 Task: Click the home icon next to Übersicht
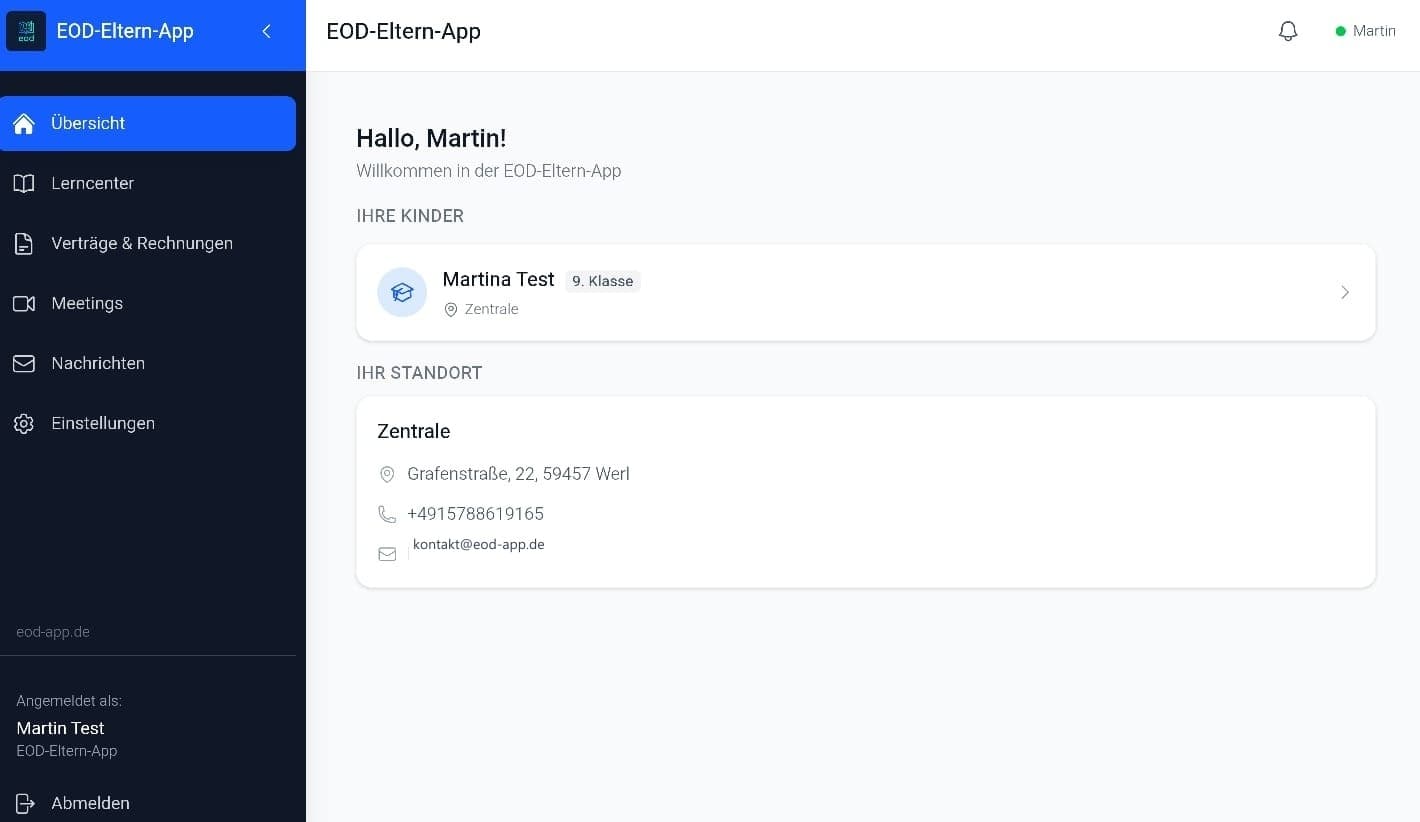24,123
